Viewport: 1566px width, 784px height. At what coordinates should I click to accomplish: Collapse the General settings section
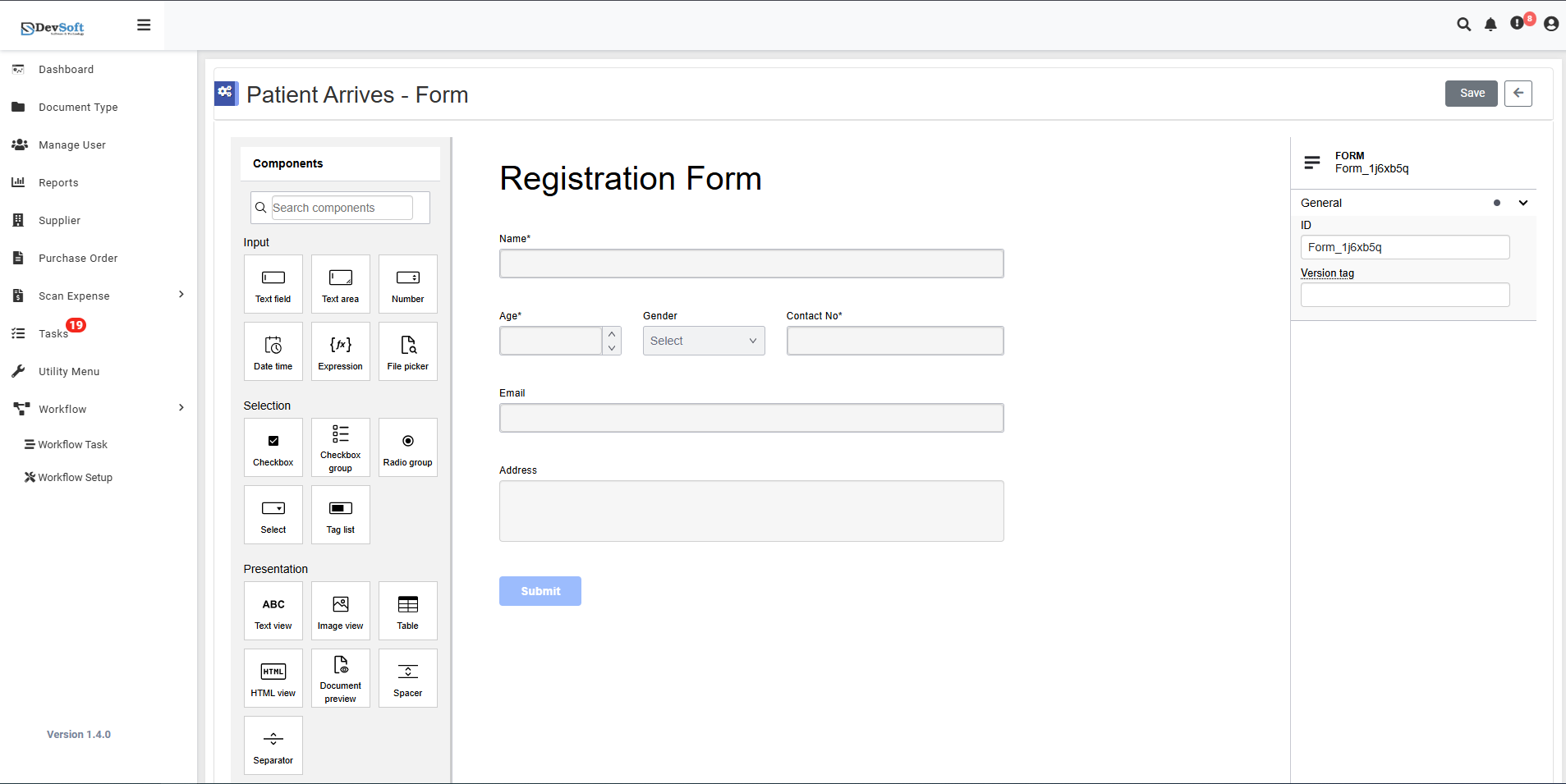click(x=1523, y=203)
